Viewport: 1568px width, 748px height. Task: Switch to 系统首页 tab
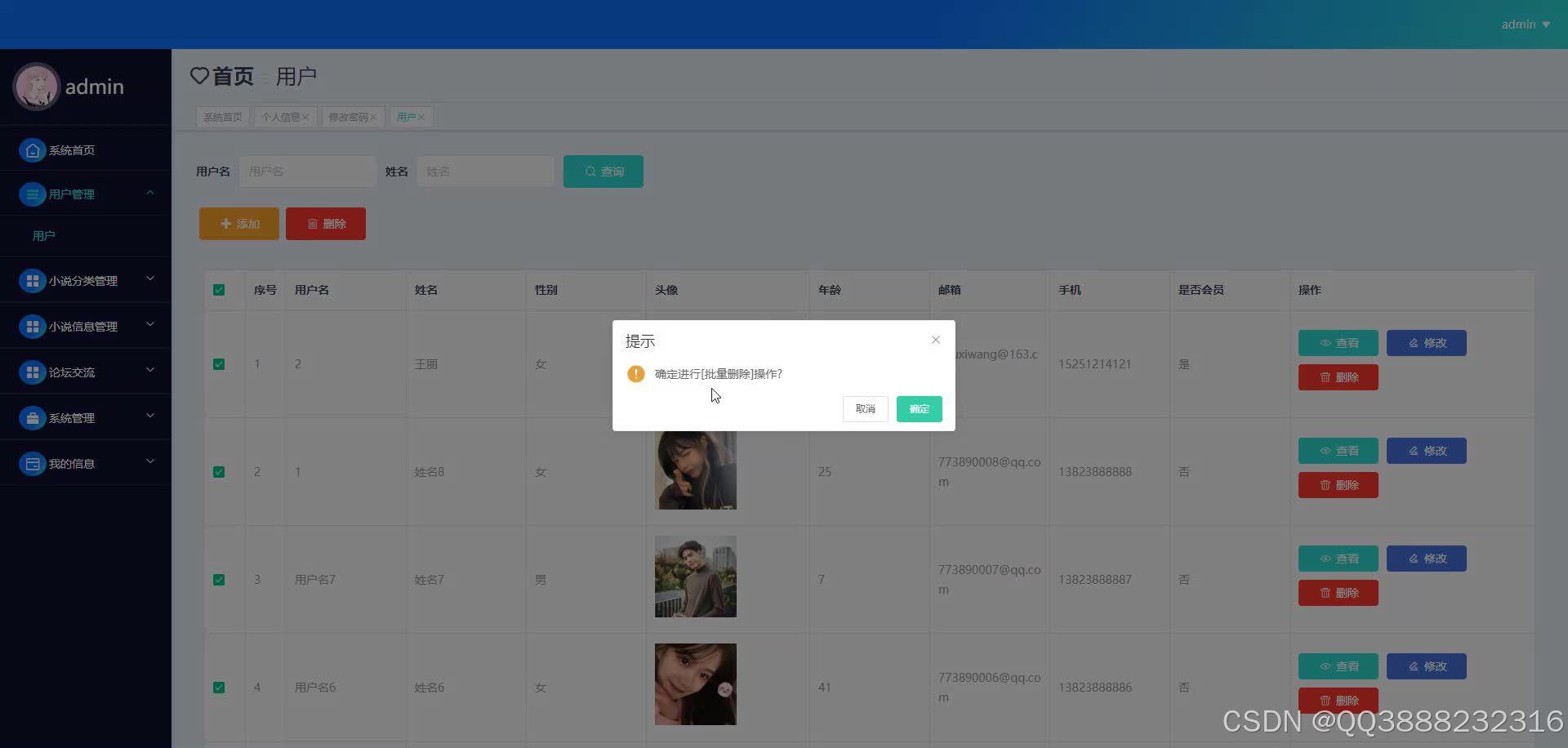tap(223, 117)
